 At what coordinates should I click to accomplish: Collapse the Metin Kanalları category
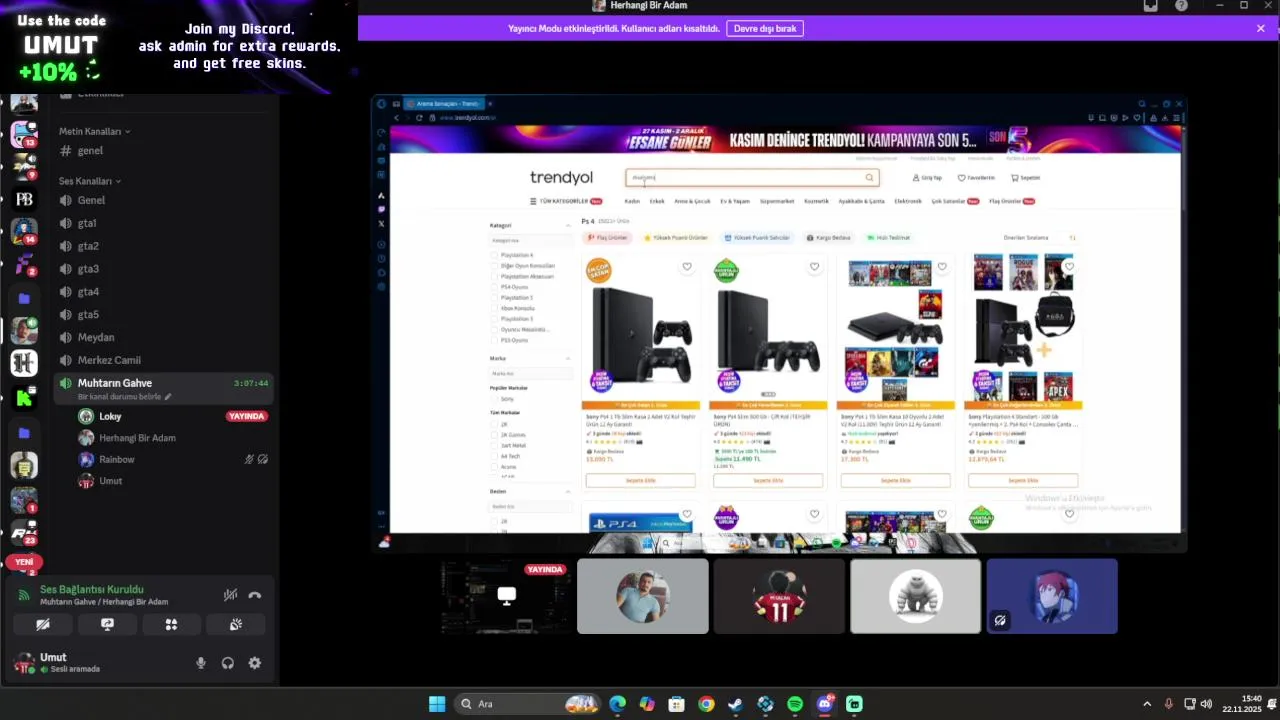click(x=94, y=131)
